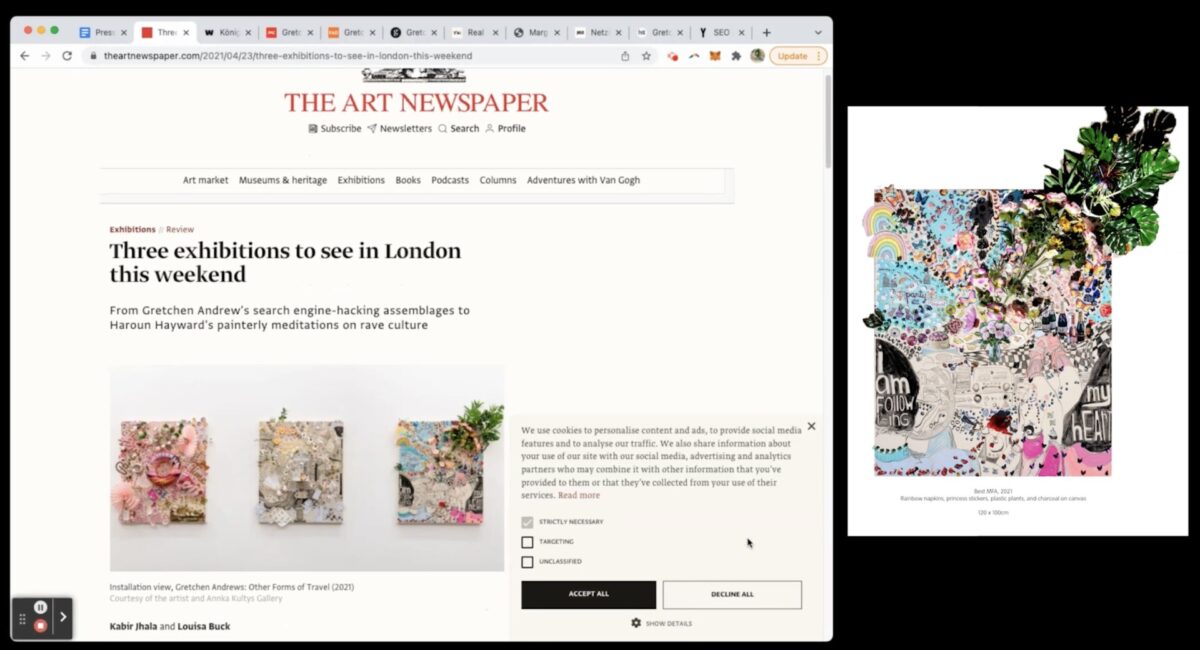This screenshot has width=1200, height=650.
Task: Switch to the Real tab
Action: coord(474,32)
